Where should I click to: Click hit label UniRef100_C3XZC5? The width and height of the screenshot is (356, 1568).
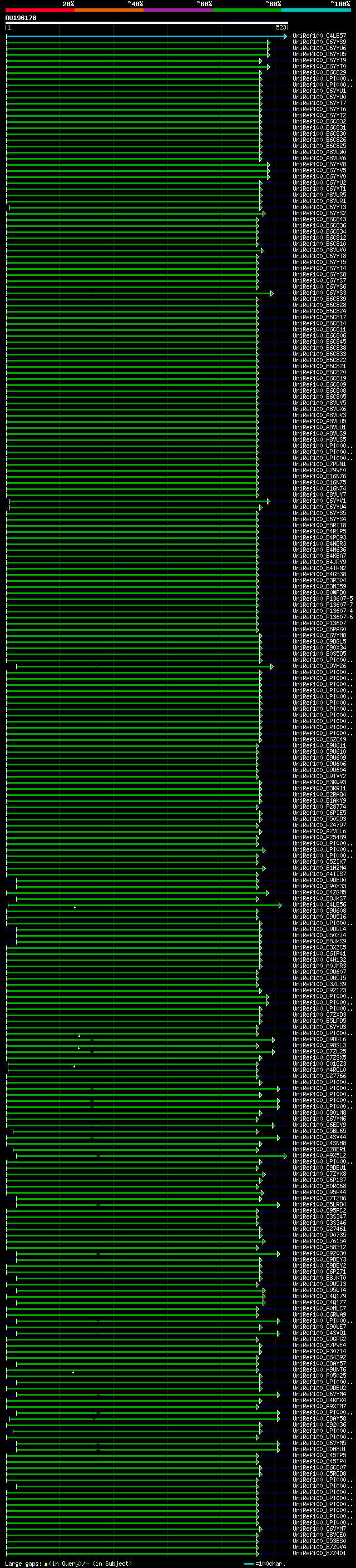[x=319, y=947]
